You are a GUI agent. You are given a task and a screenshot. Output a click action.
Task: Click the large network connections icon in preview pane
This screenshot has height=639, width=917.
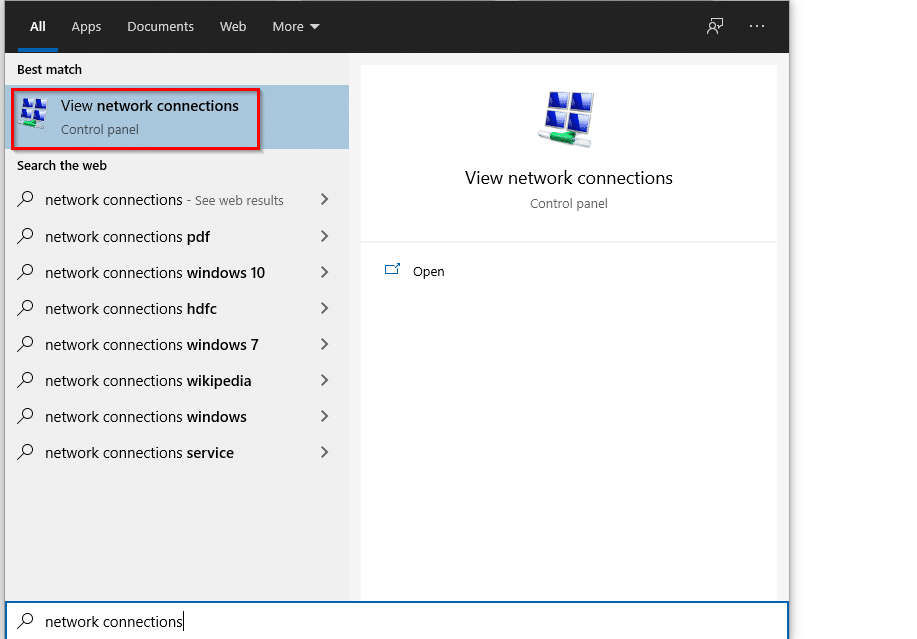tap(566, 119)
